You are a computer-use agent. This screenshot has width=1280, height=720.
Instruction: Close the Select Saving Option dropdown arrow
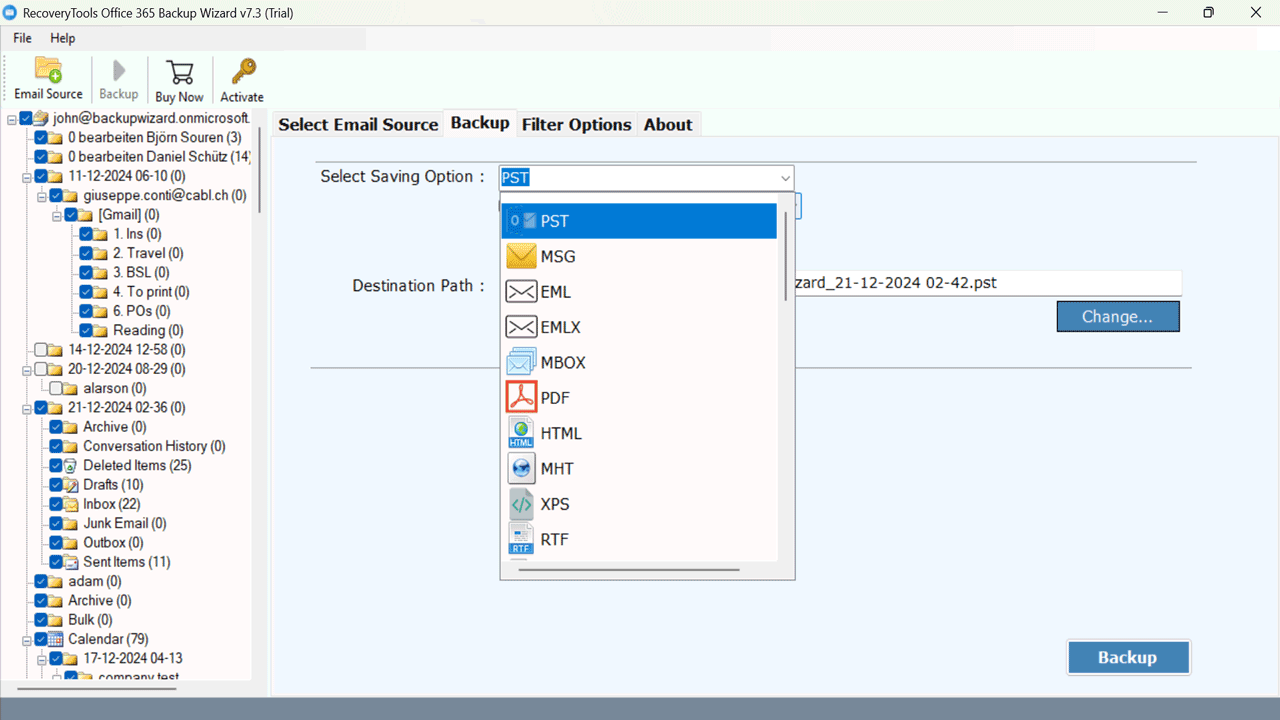pos(785,178)
